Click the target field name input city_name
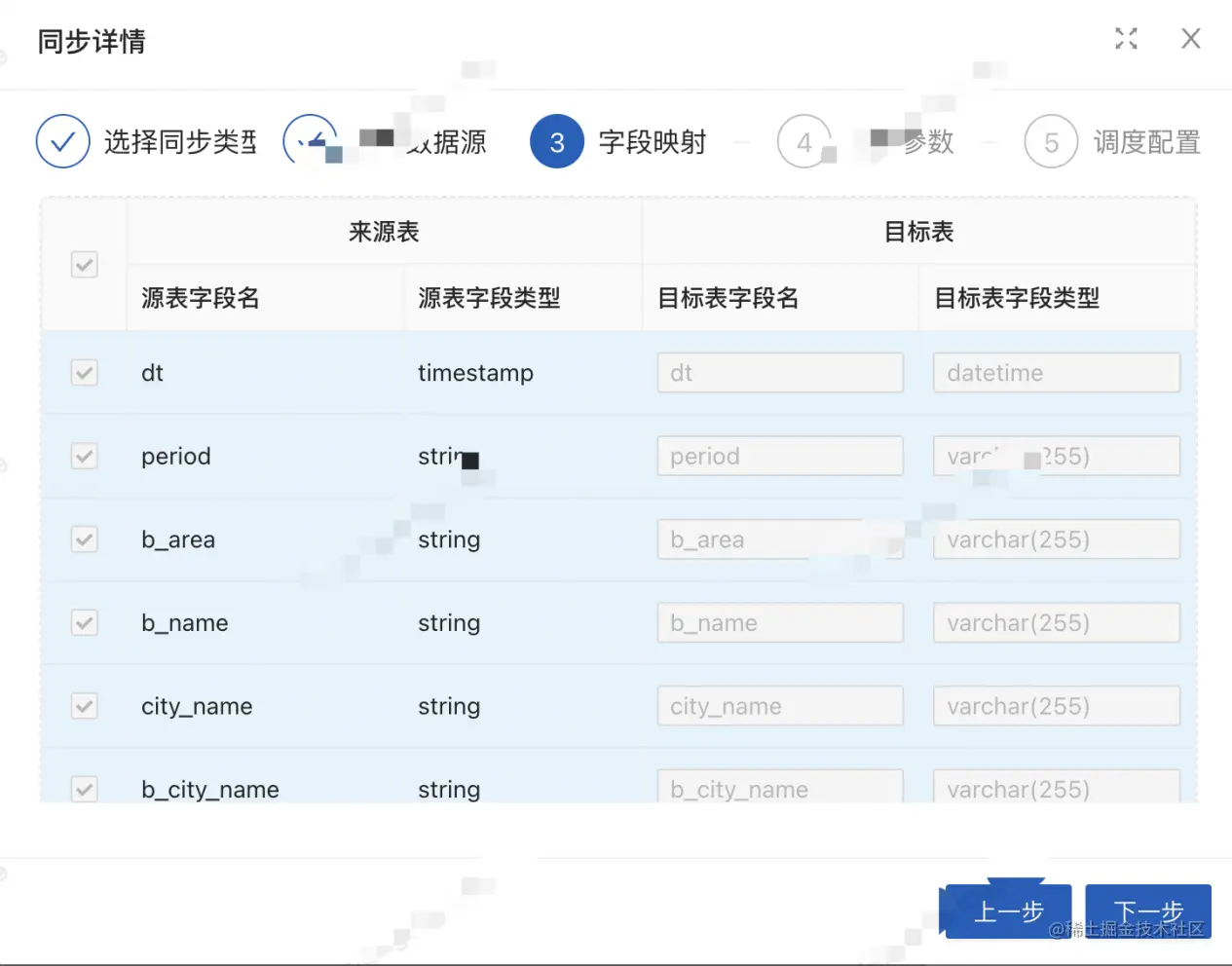This screenshot has width=1232, height=966. [780, 706]
